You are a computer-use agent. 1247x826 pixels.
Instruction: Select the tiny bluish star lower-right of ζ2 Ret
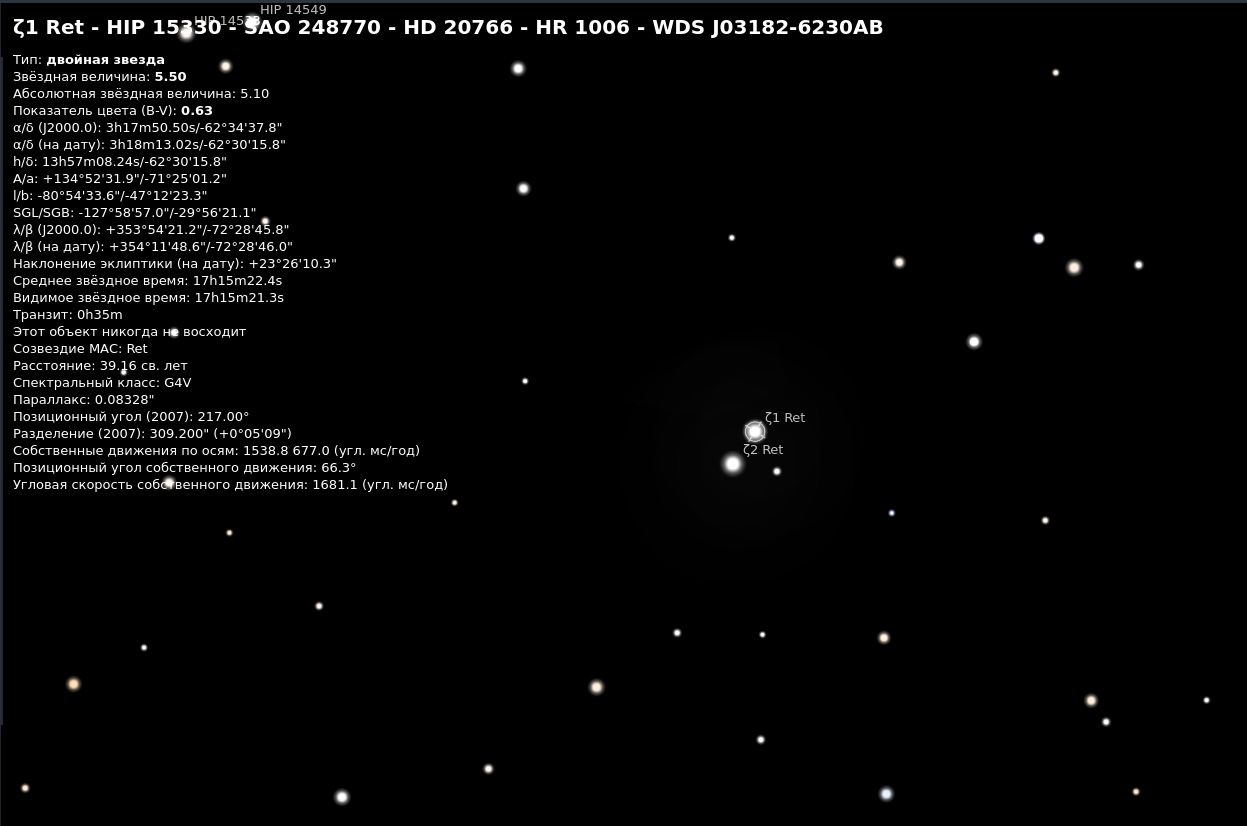892,513
